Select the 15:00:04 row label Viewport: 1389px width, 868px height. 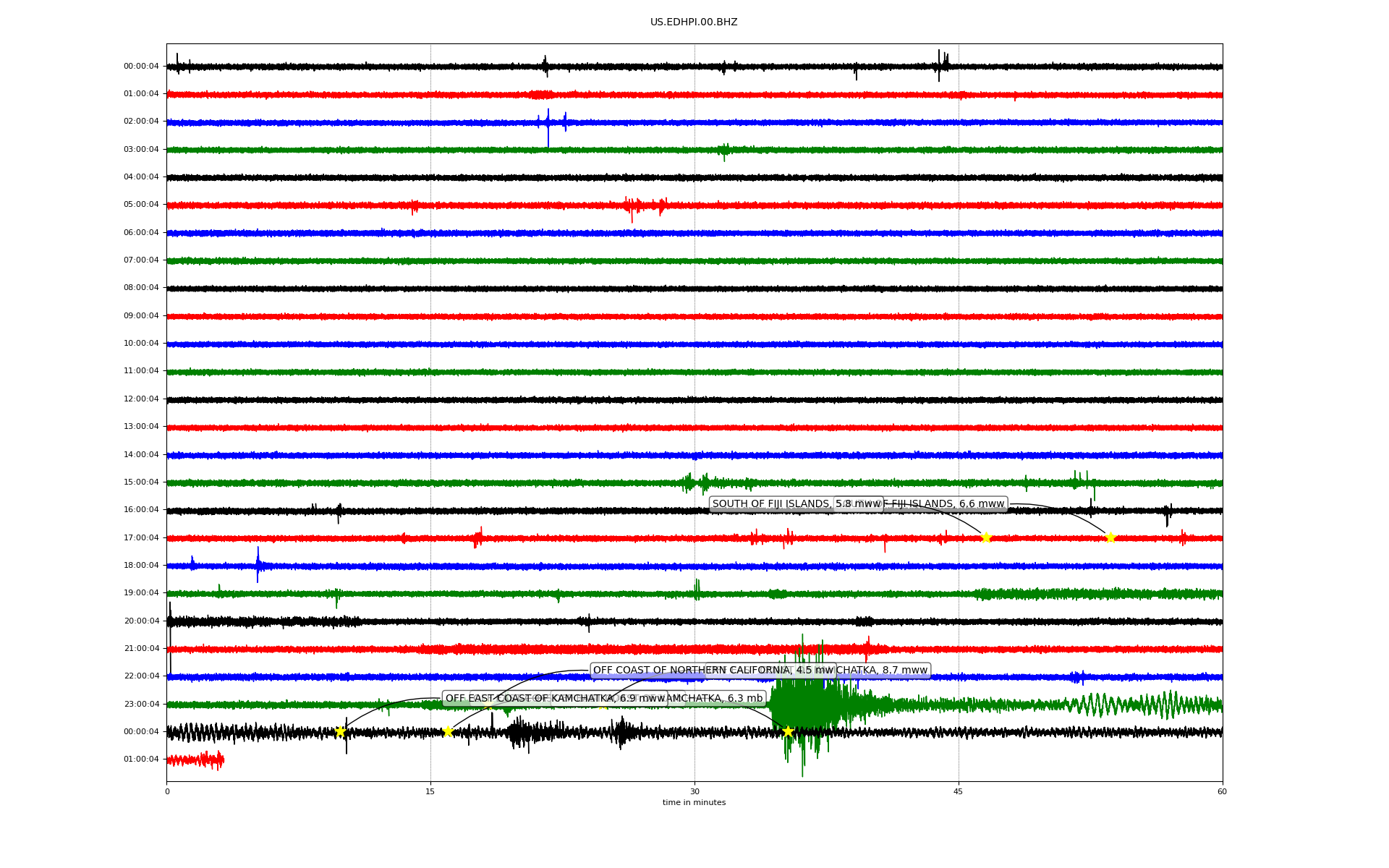[141, 482]
